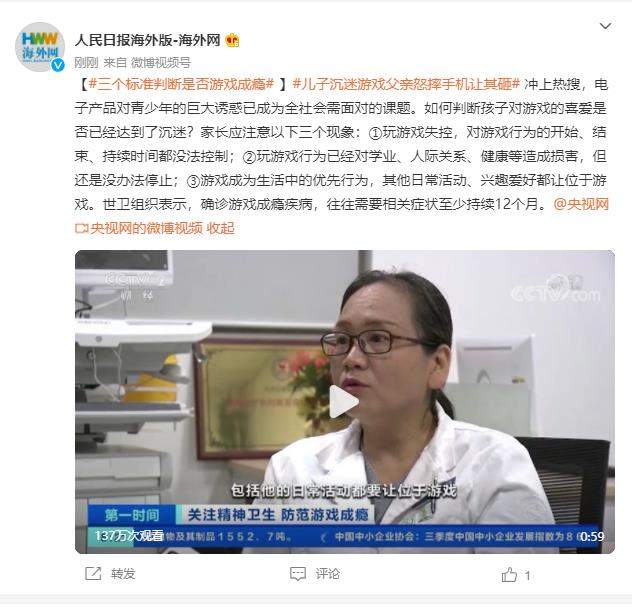Click the repost share icon

pyautogui.click(x=93, y=574)
